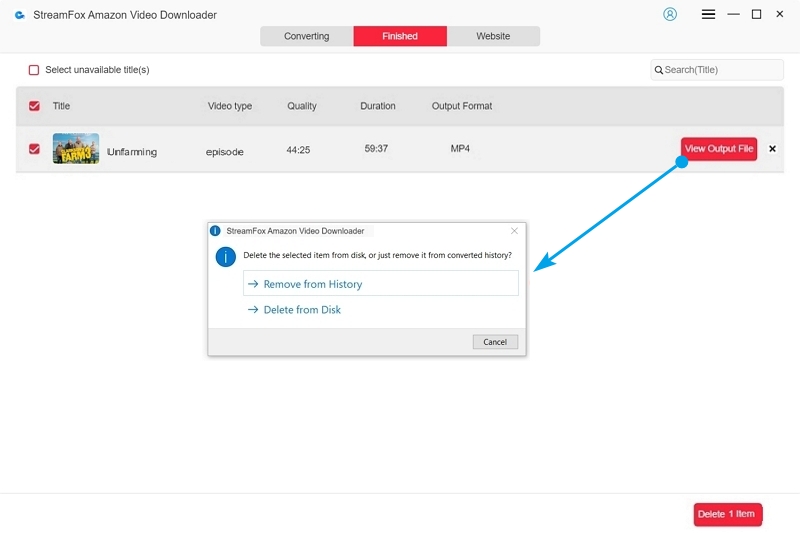Screen dimensions: 800x533
Task: Remove the Unfarming row with X icon
Action: [772, 148]
